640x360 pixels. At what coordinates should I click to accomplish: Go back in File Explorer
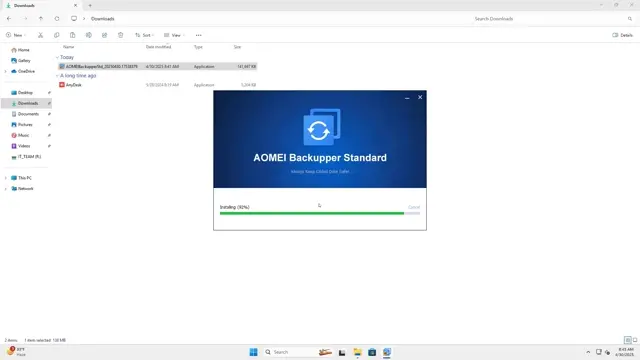9,19
